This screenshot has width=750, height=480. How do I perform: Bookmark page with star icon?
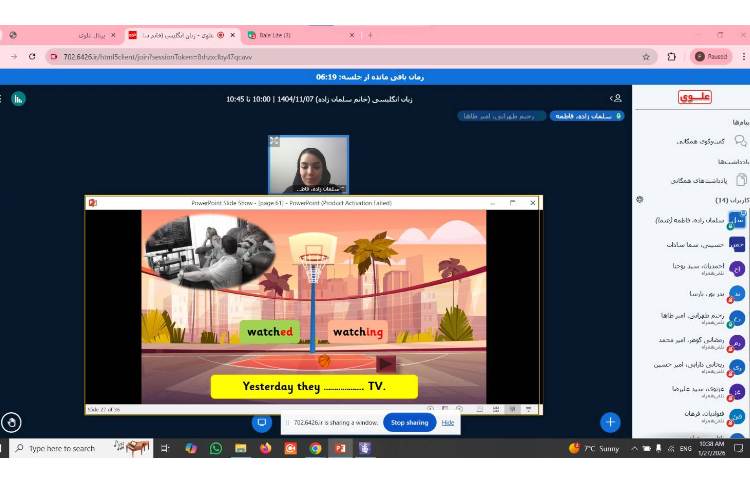pyautogui.click(x=646, y=57)
